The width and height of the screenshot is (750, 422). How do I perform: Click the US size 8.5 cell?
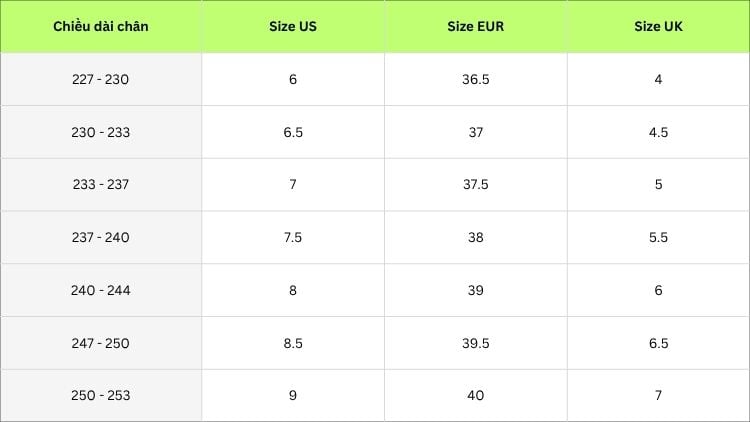coord(293,343)
